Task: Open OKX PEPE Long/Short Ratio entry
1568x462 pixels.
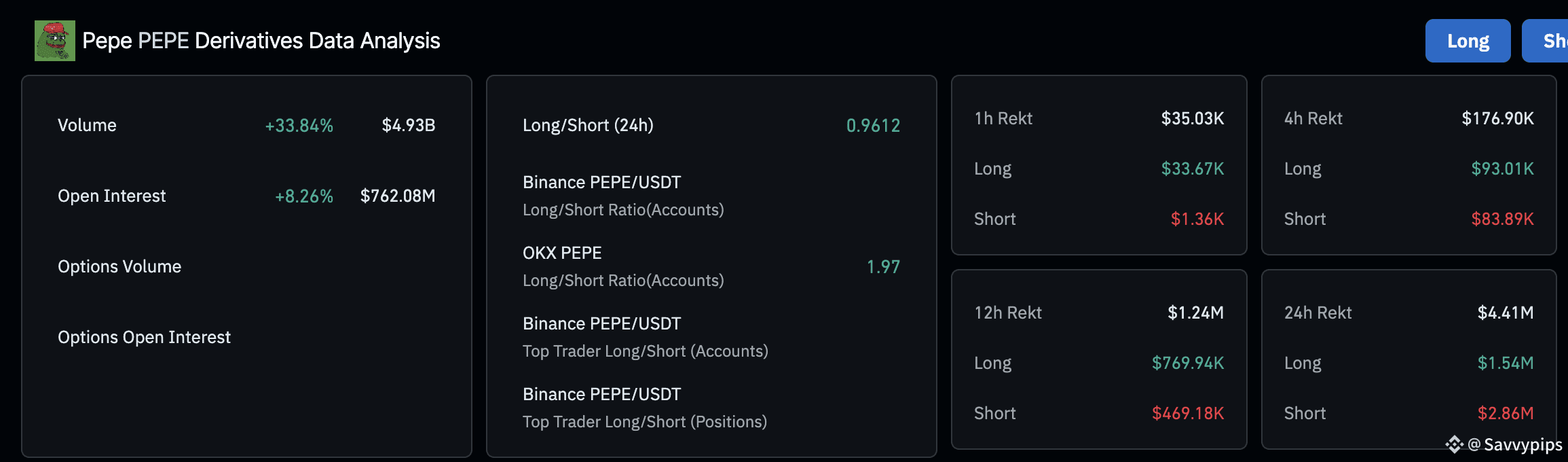Action: click(x=711, y=266)
